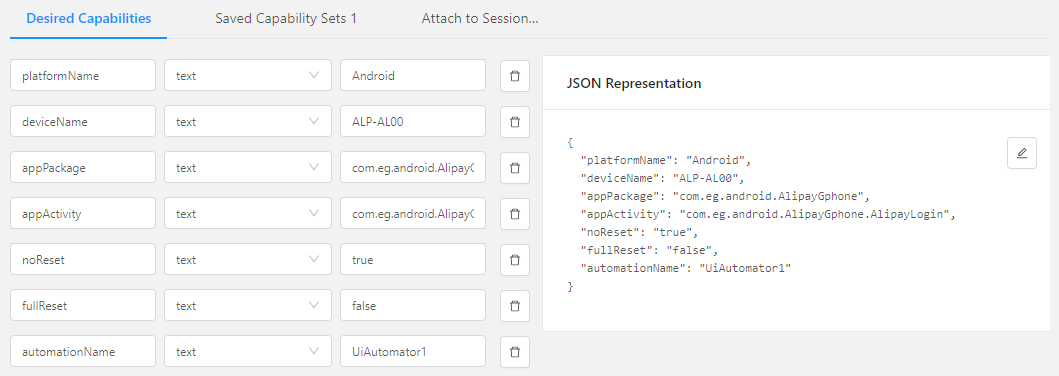Switch to Saved Capability Sets tab
The height and width of the screenshot is (376, 1059).
(286, 18)
